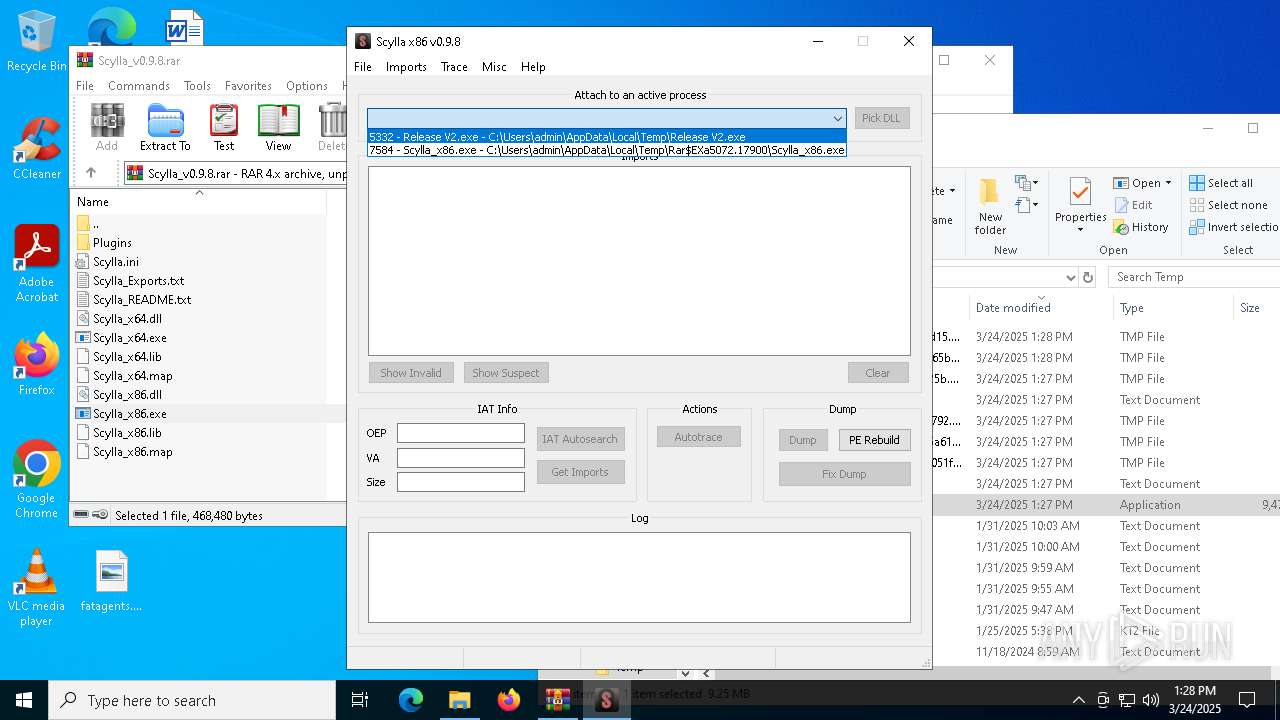Click the WinRAR Test icon
This screenshot has height=720, width=1280.
pos(224,127)
